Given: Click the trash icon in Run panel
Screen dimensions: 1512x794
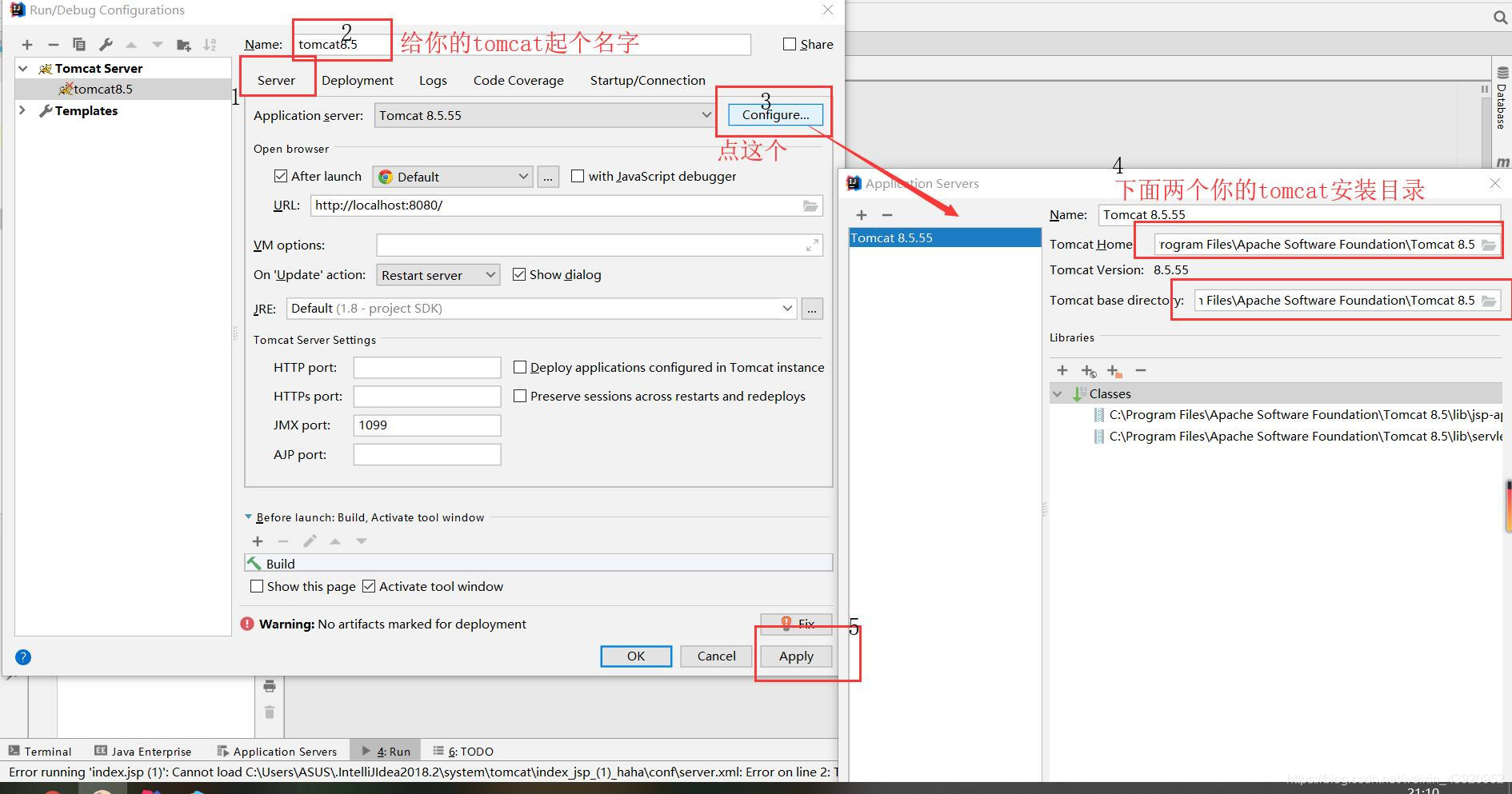Looking at the screenshot, I should pyautogui.click(x=270, y=712).
